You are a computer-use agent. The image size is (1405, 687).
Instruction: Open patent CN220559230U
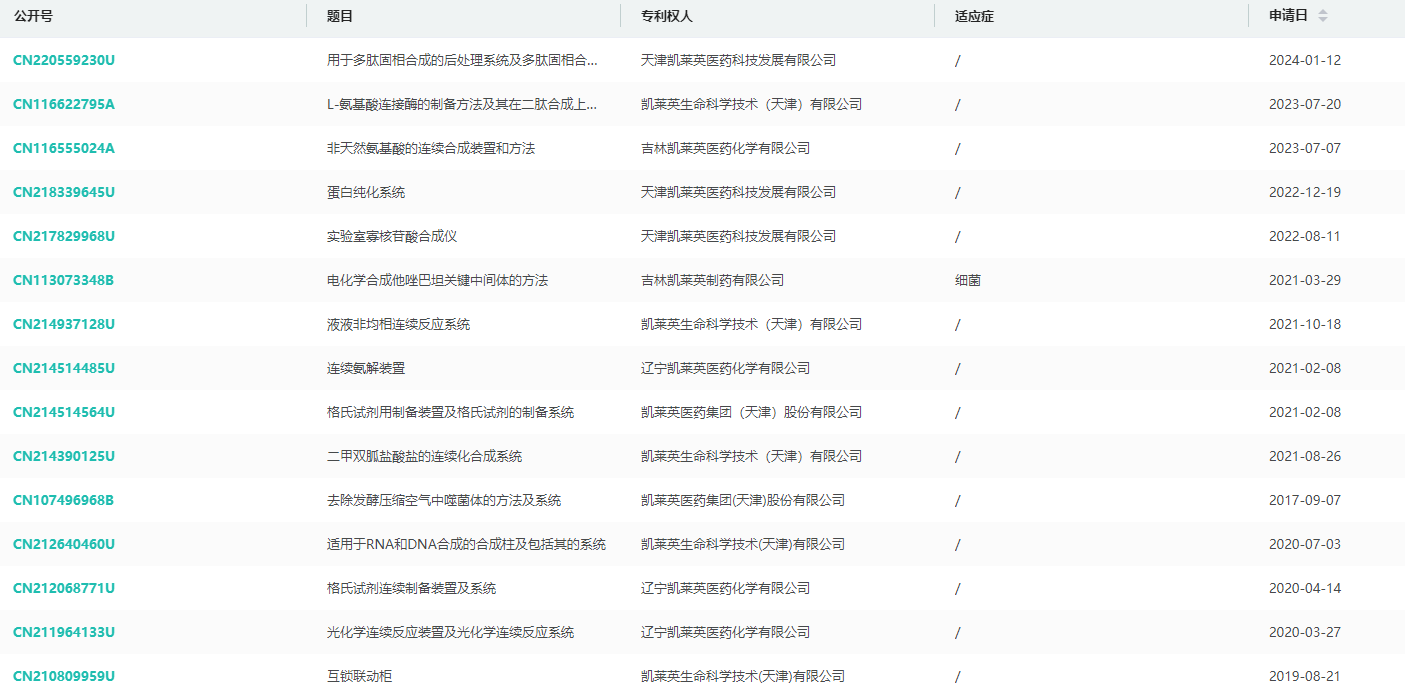pyautogui.click(x=64, y=60)
